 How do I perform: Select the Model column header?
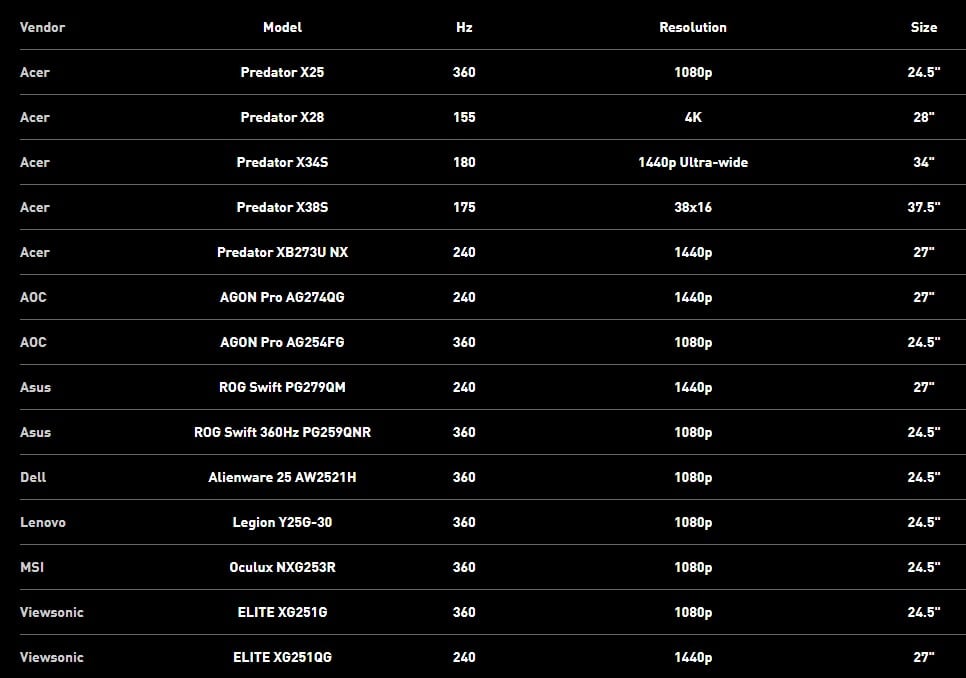[282, 27]
